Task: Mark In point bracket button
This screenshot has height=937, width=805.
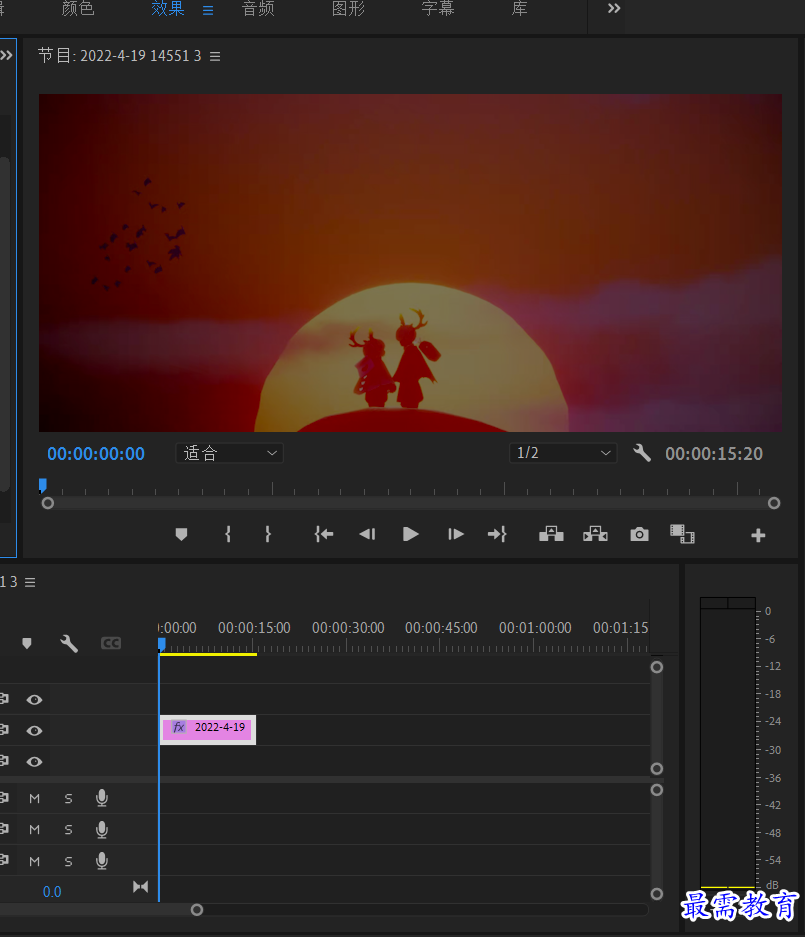Action: click(228, 534)
